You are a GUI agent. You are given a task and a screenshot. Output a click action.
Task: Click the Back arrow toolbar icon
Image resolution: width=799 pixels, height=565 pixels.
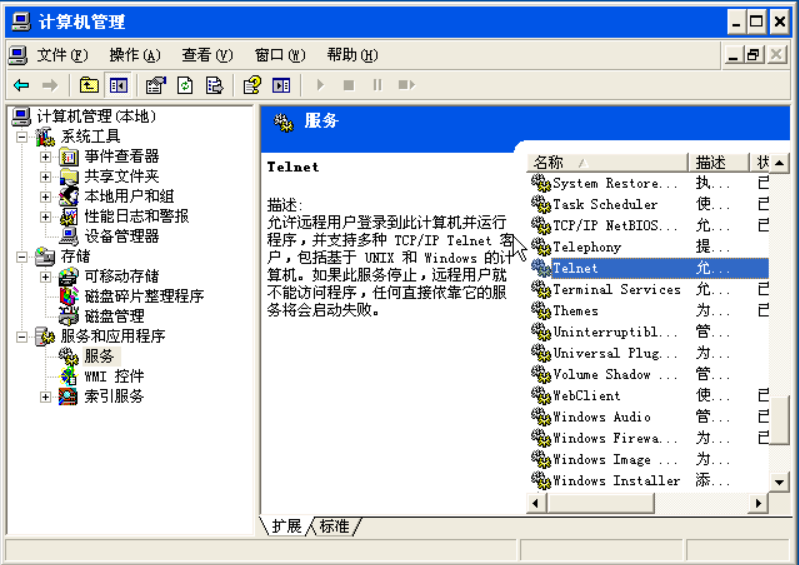22,85
